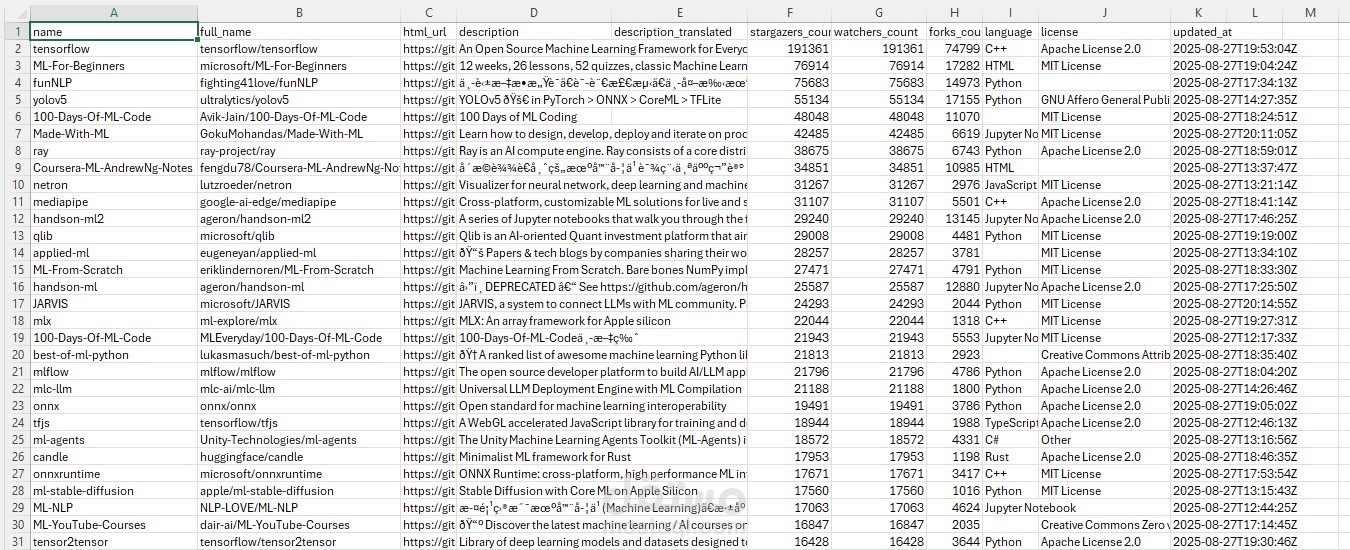
Task: Click the 'watchers_count' header cell
Action: [878, 32]
